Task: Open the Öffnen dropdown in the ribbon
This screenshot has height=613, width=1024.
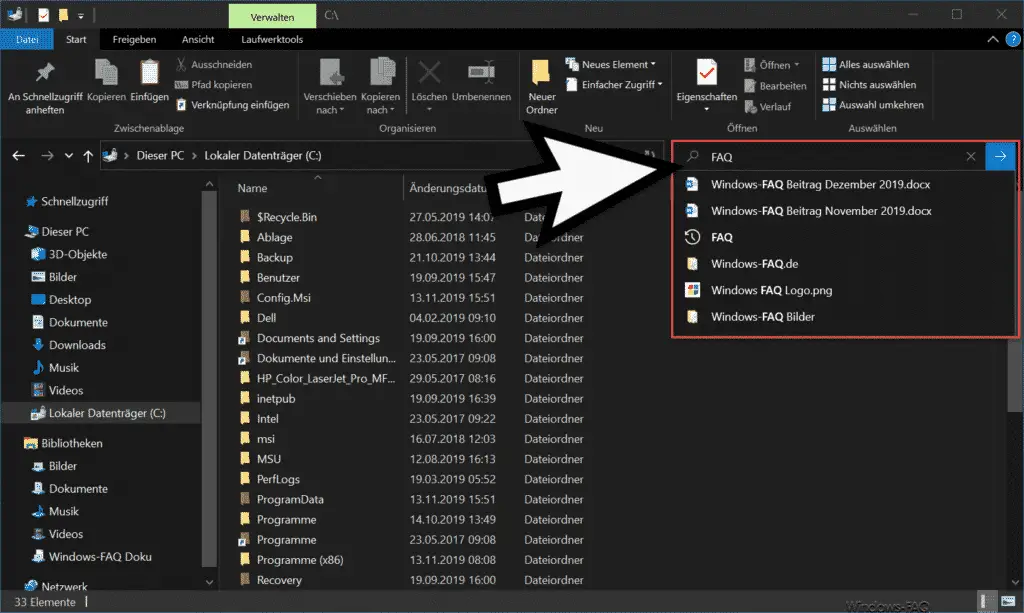Action: 771,65
